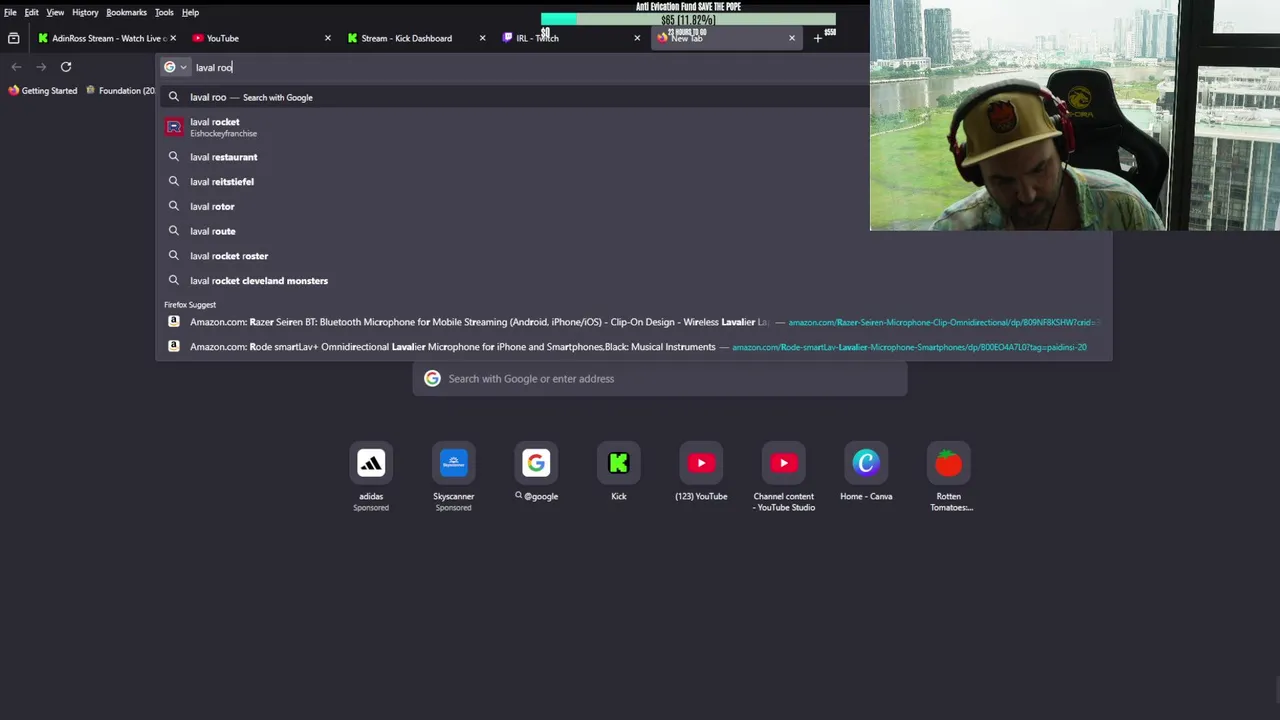Click the Back navigation arrow

point(16,67)
